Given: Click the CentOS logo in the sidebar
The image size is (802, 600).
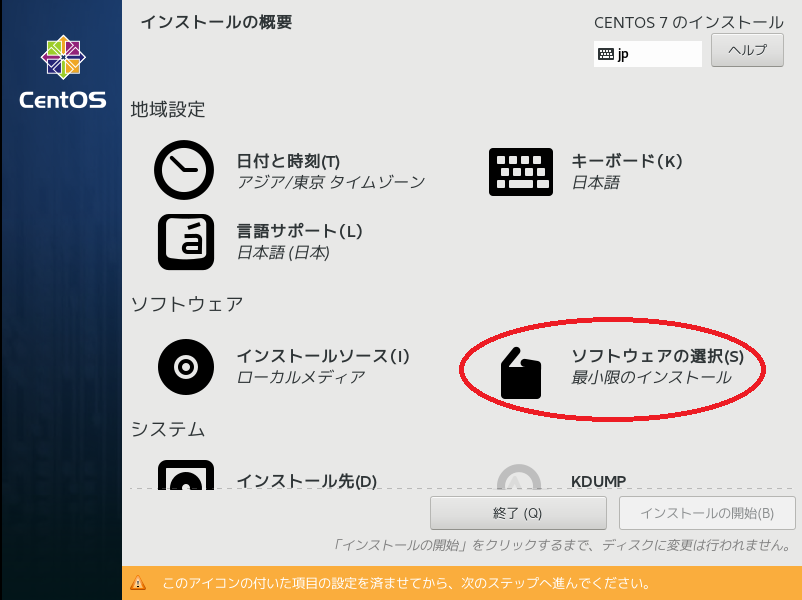Looking at the screenshot, I should pyautogui.click(x=63, y=72).
